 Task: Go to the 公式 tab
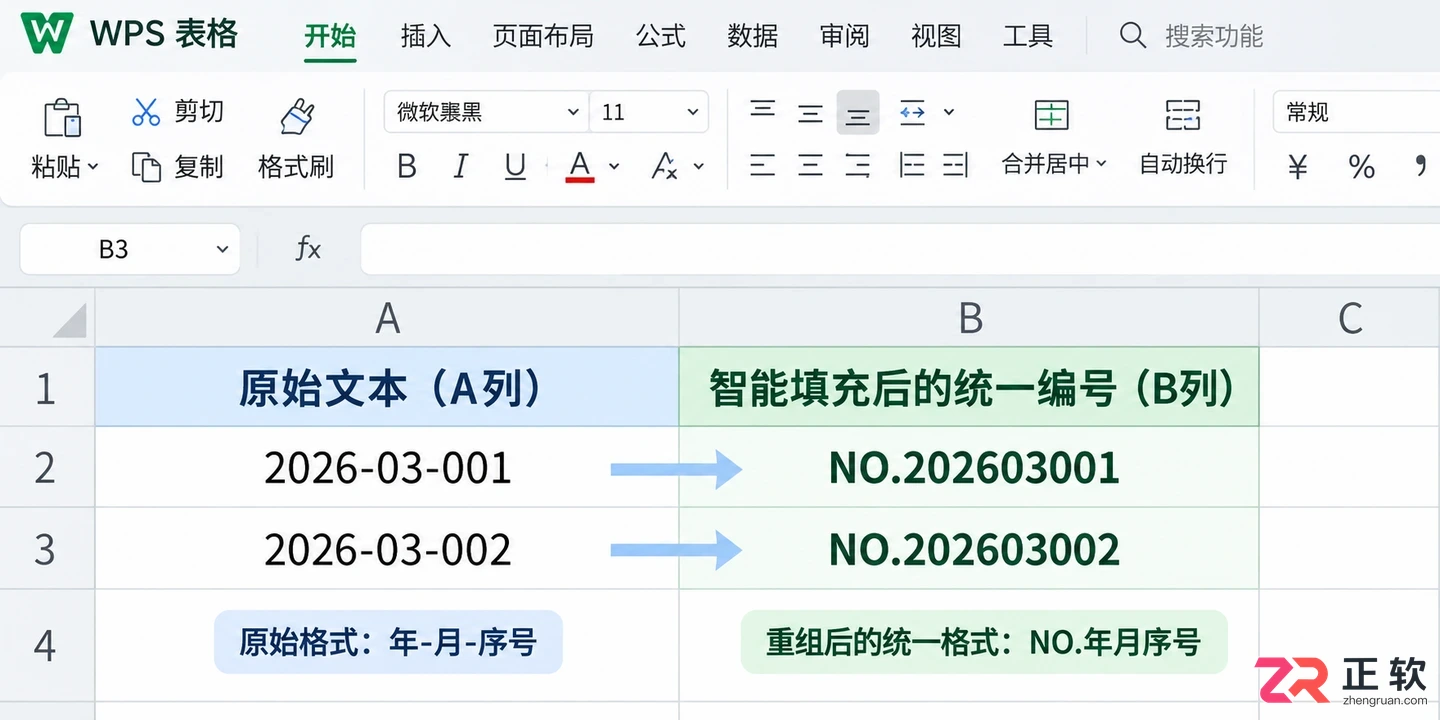[661, 37]
